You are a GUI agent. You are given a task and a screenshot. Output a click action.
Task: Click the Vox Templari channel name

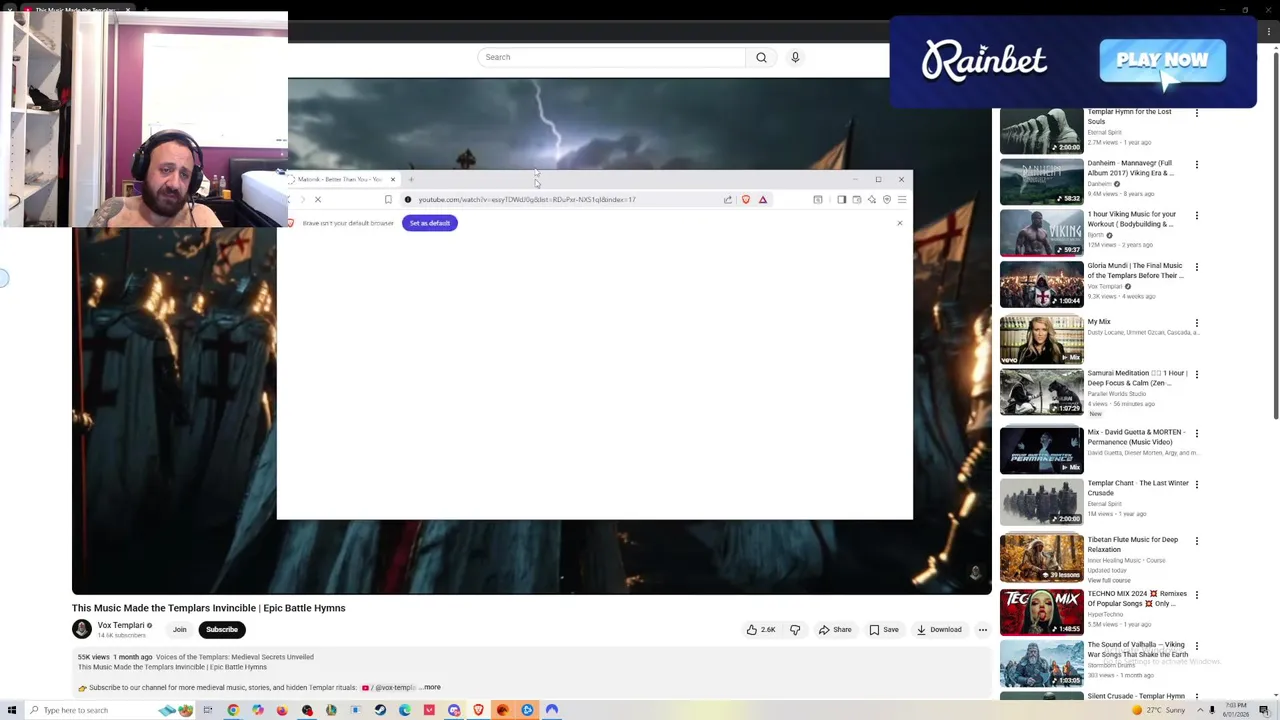[x=121, y=625]
